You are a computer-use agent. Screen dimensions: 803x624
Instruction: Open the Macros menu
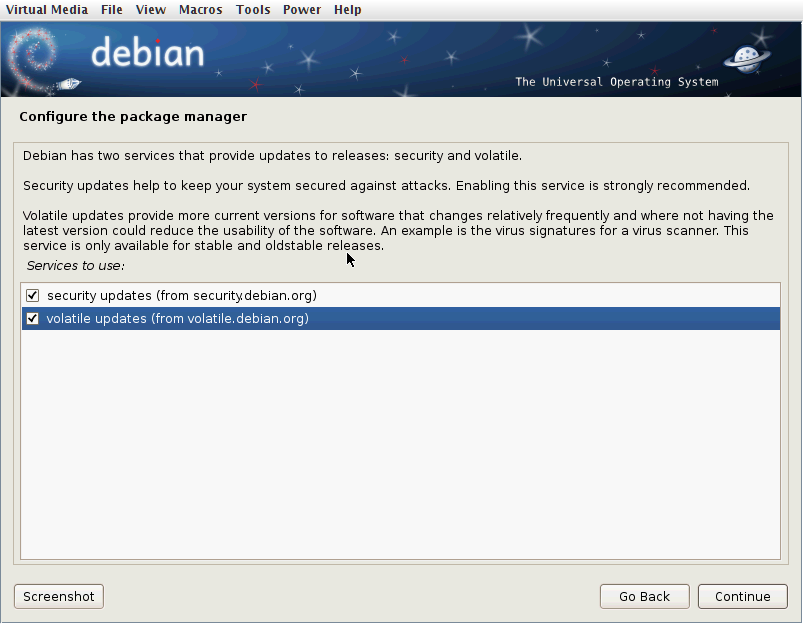(200, 10)
